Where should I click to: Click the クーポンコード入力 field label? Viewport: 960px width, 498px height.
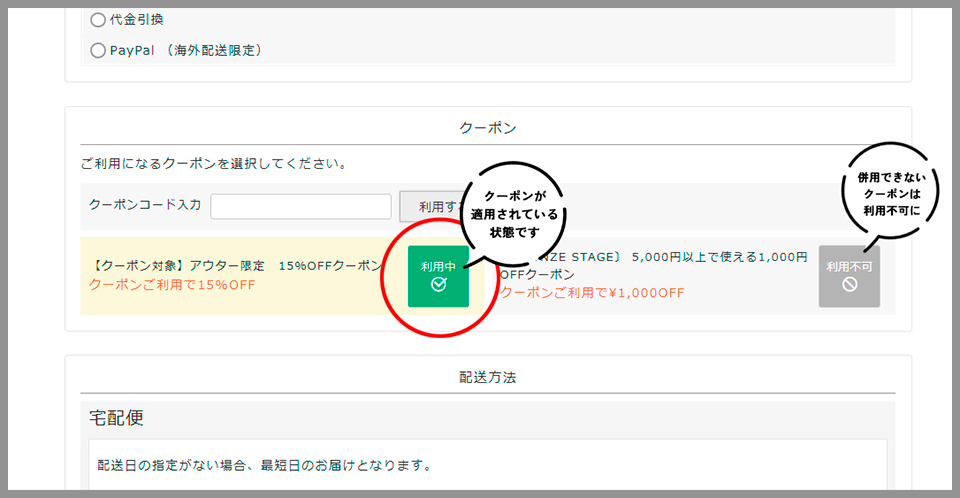[x=145, y=205]
